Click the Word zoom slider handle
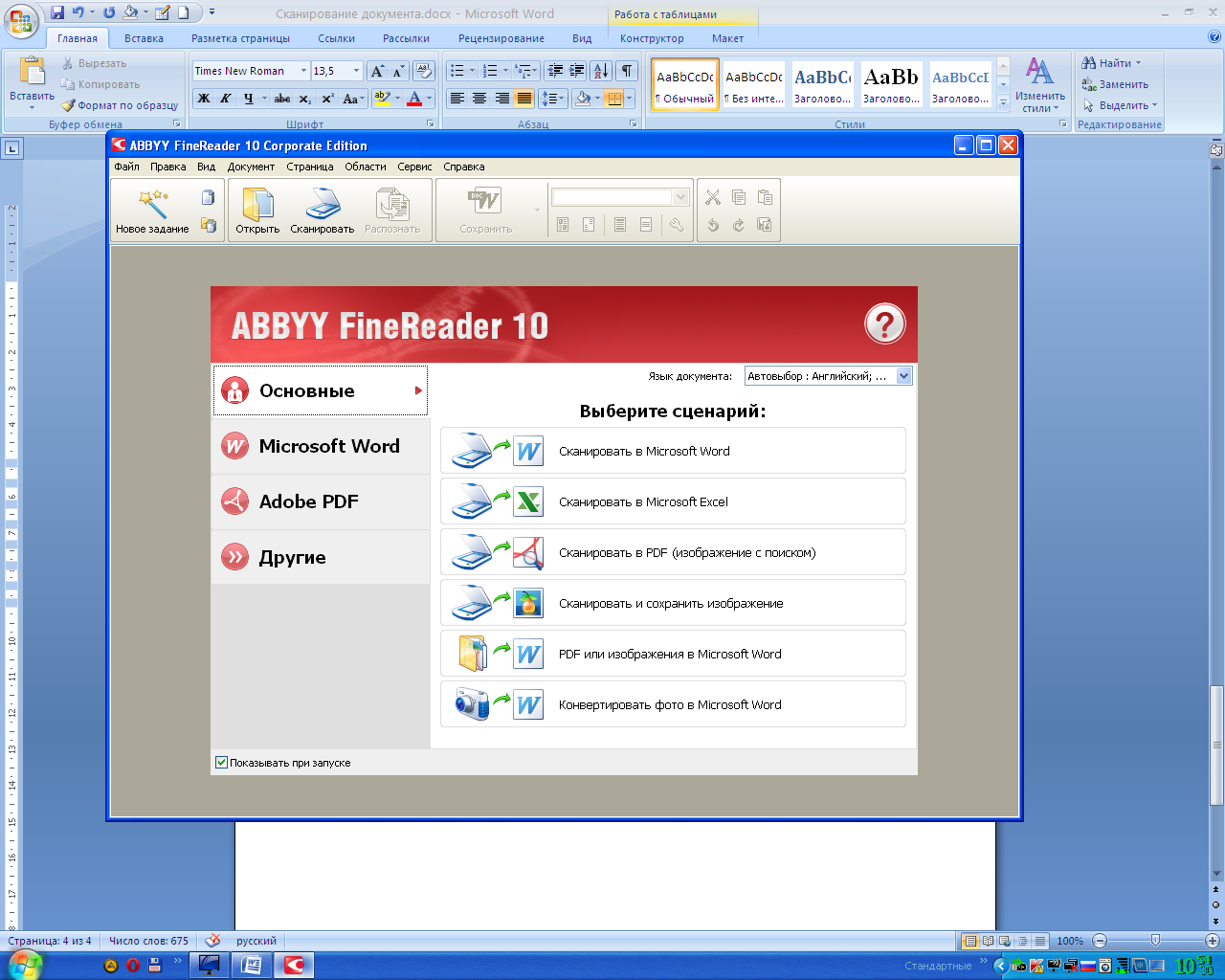The width and height of the screenshot is (1225, 980). 1155,941
